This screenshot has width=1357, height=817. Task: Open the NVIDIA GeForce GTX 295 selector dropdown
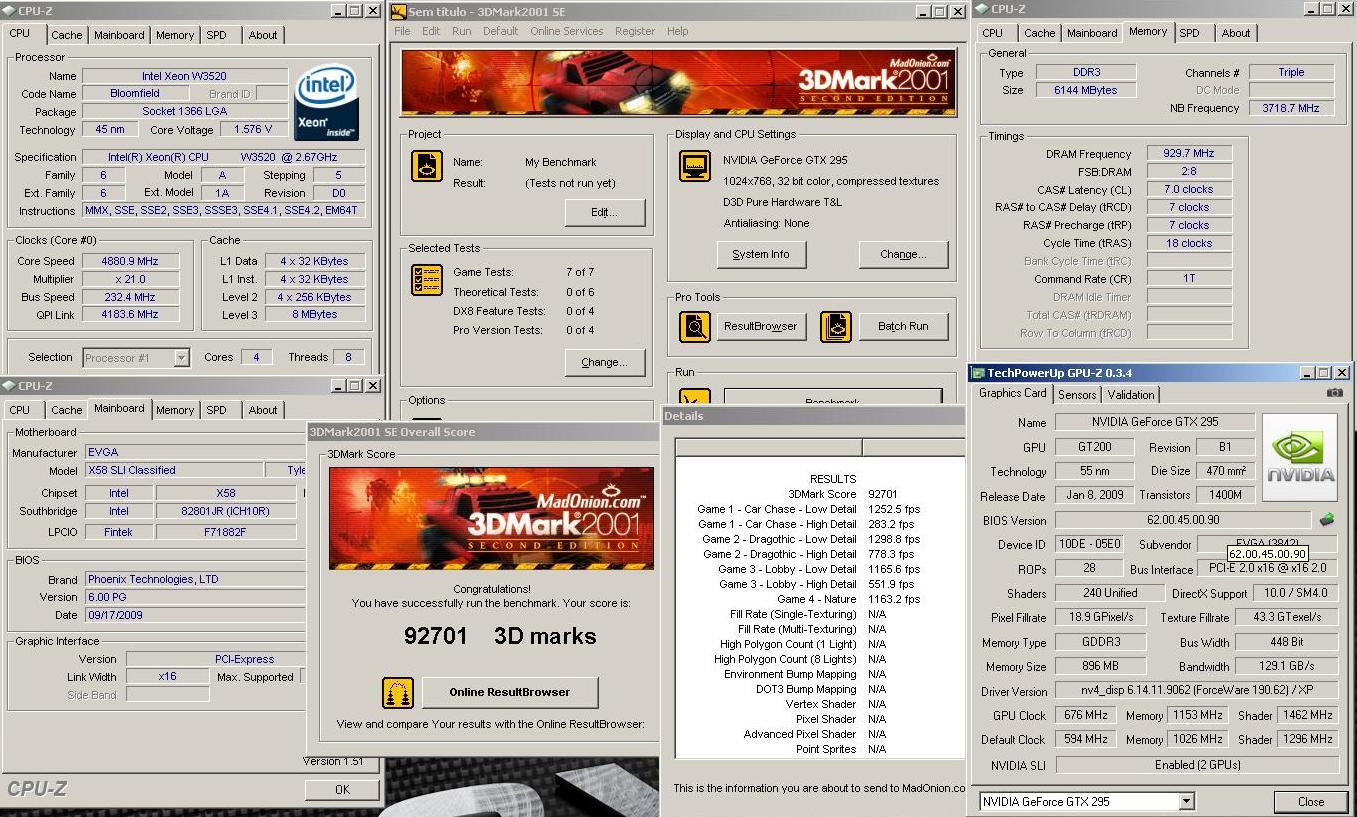(1186, 801)
